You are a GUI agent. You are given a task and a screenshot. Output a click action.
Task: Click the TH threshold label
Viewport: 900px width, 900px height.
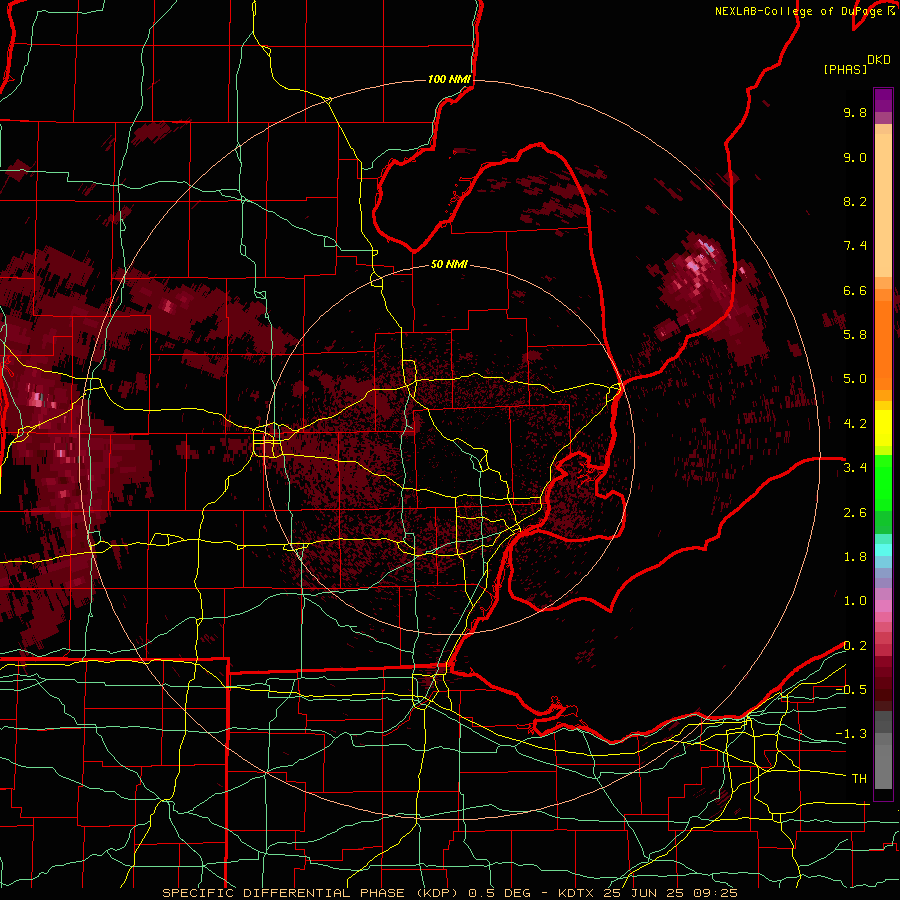coord(859,779)
